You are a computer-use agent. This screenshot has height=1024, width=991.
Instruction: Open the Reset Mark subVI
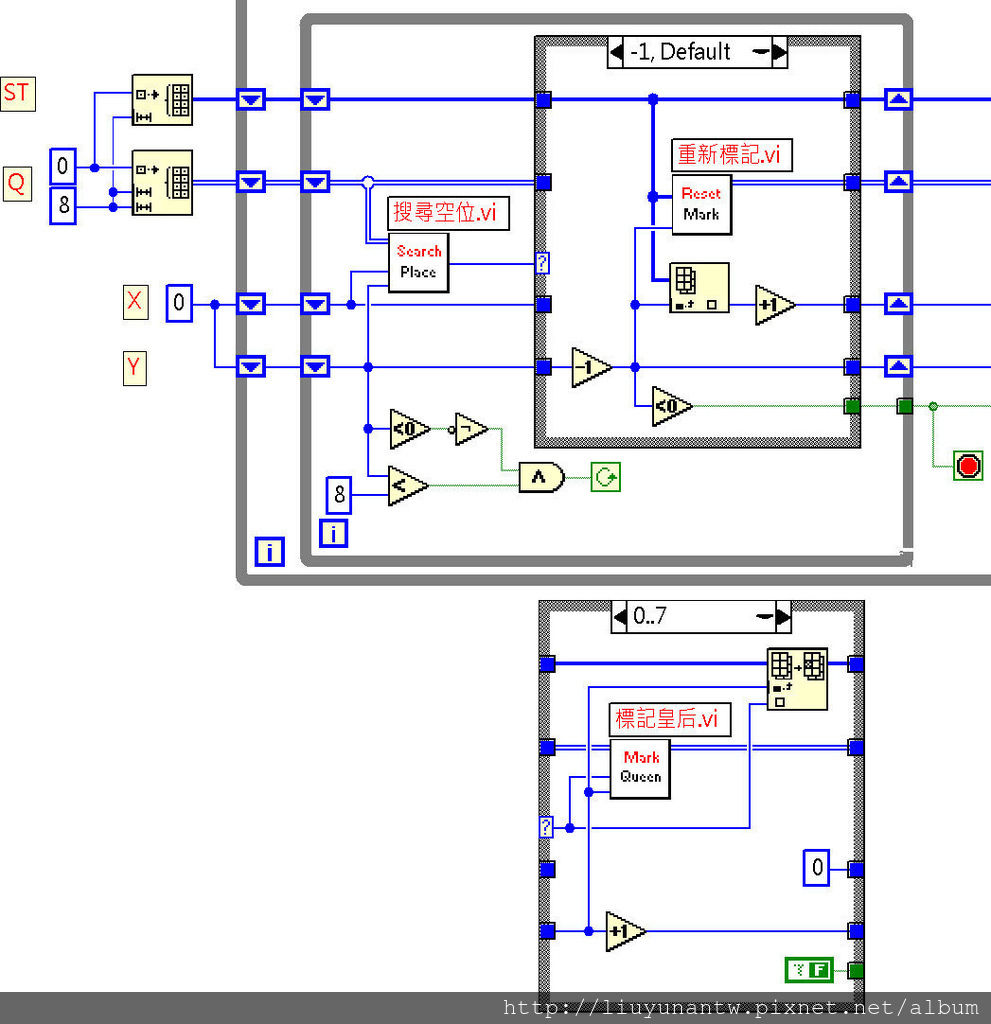tap(702, 204)
